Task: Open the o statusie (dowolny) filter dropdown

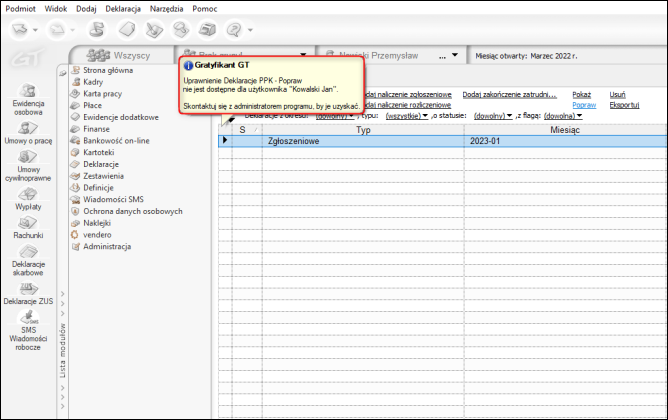Action: [x=493, y=116]
